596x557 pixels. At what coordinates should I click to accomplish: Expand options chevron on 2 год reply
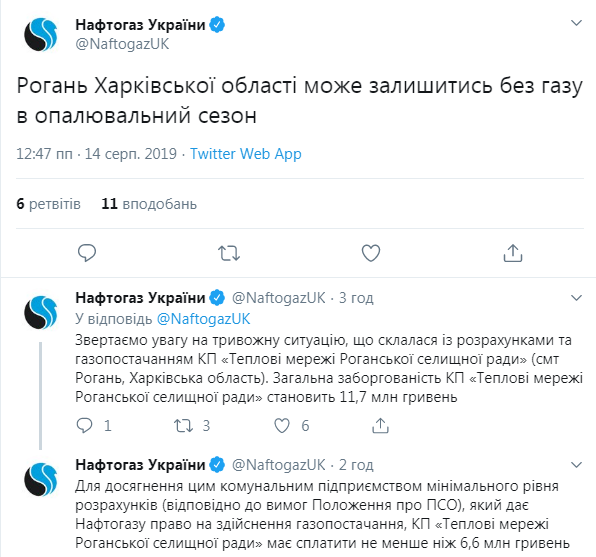click(577, 465)
